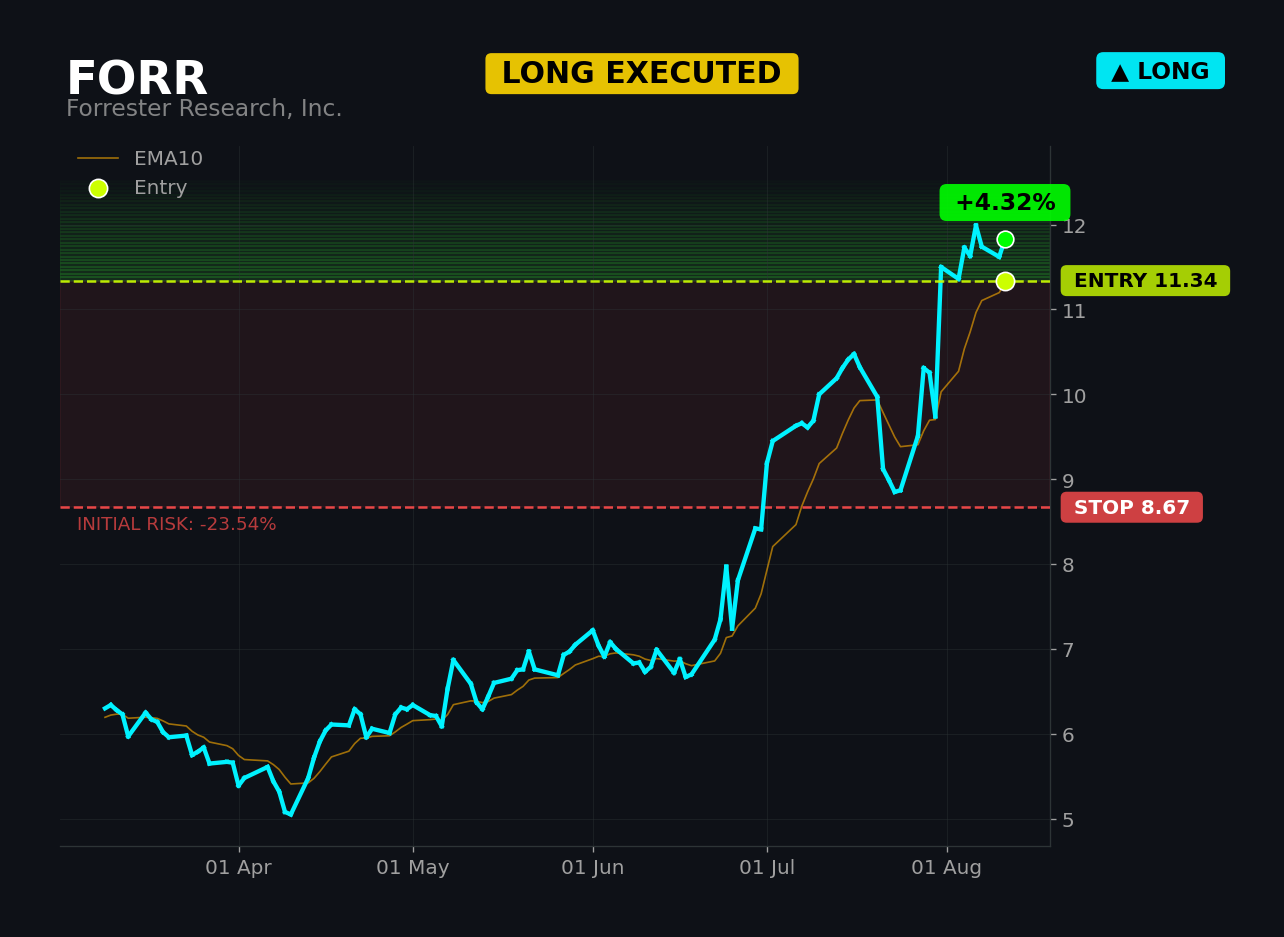1284x937 pixels.
Task: Click the 01 May date axis label
Action: point(413,868)
